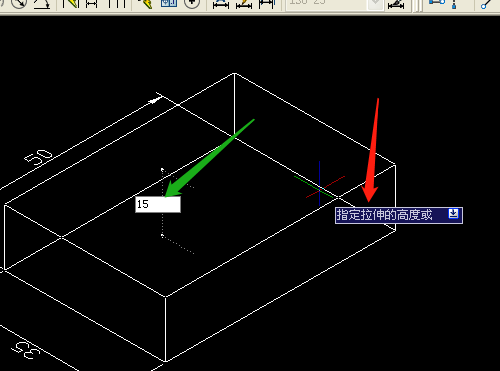Select the Dimension Edit tool
The width and height of the screenshot is (500, 371).
[x=221, y=4]
